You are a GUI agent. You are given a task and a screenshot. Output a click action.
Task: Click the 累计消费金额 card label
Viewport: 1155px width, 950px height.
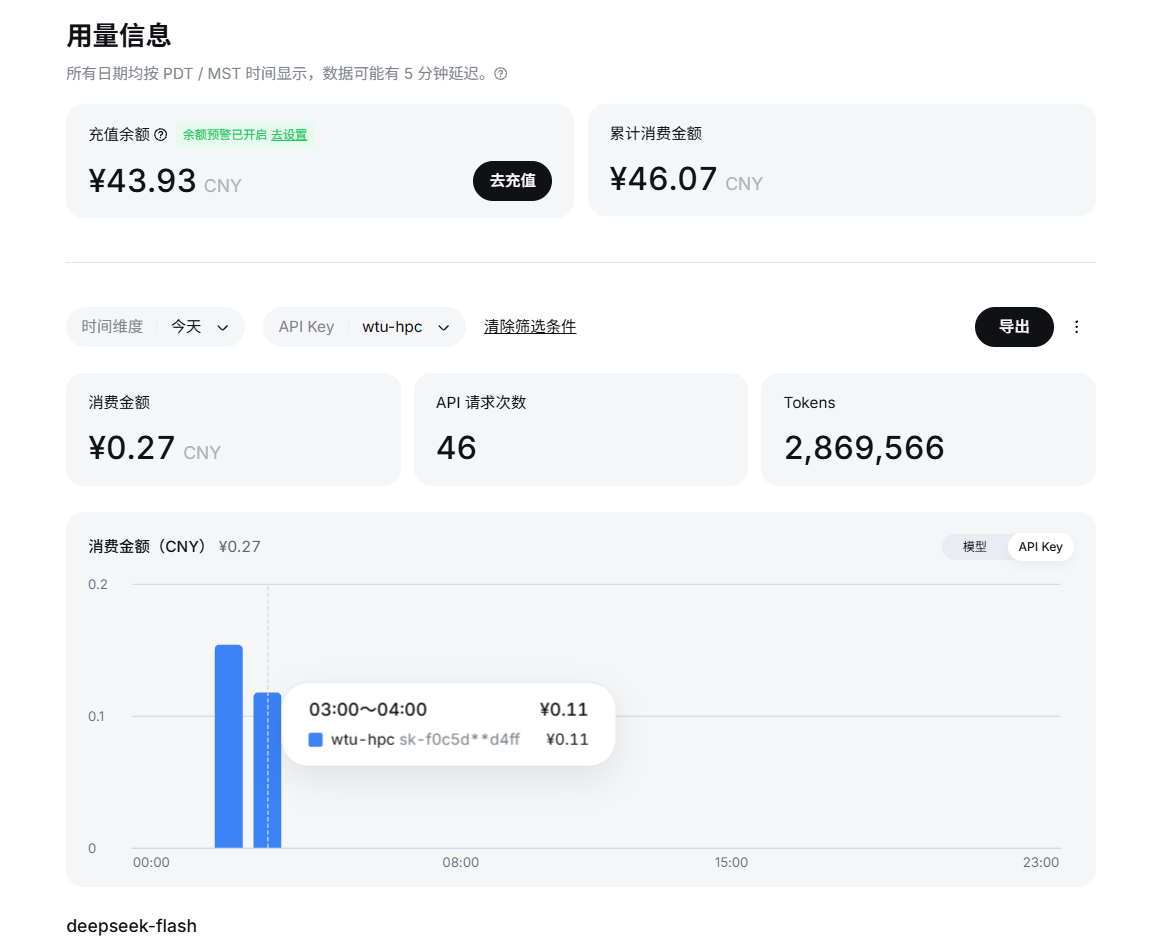click(x=656, y=133)
